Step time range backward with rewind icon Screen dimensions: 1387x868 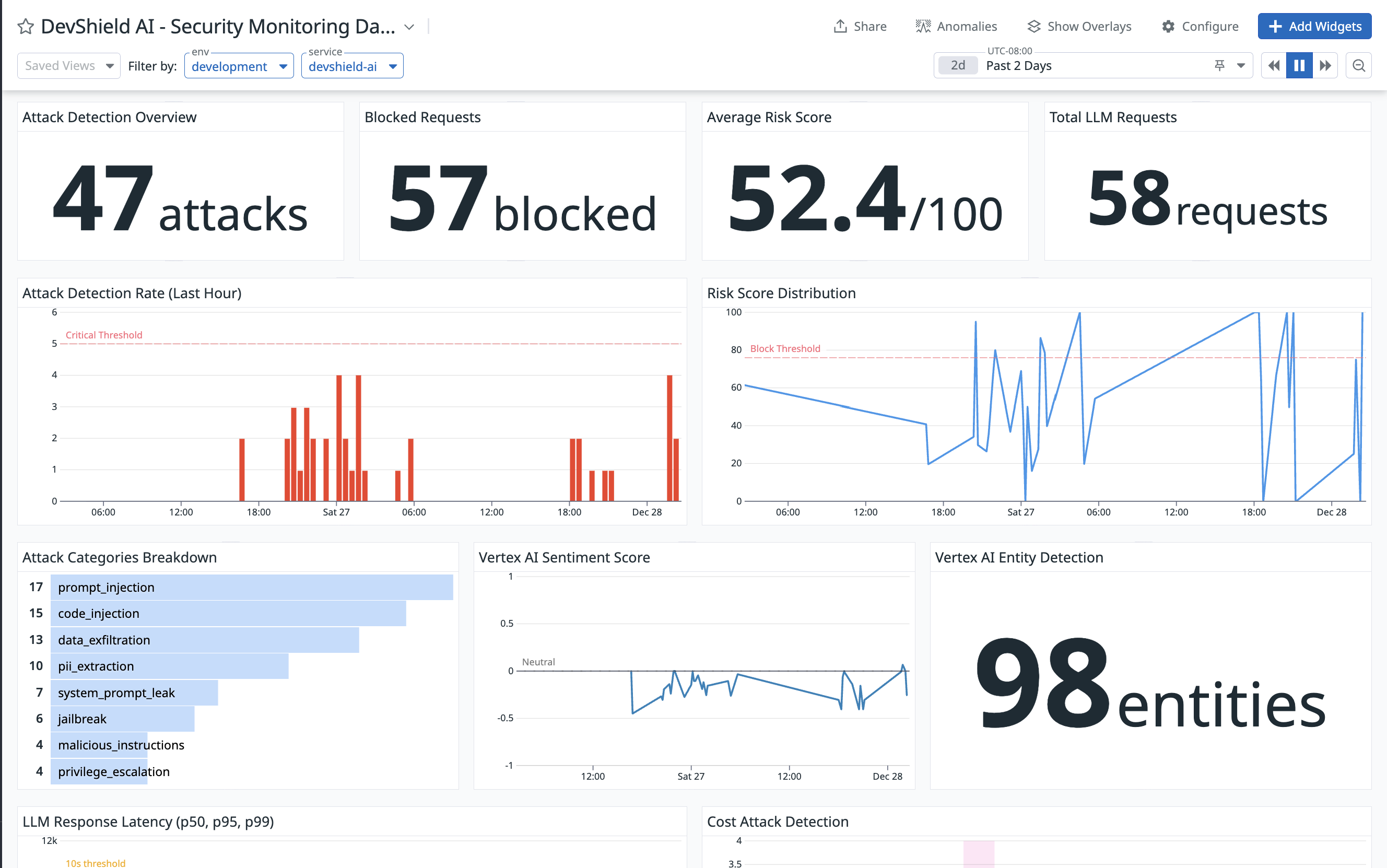pos(1273,65)
